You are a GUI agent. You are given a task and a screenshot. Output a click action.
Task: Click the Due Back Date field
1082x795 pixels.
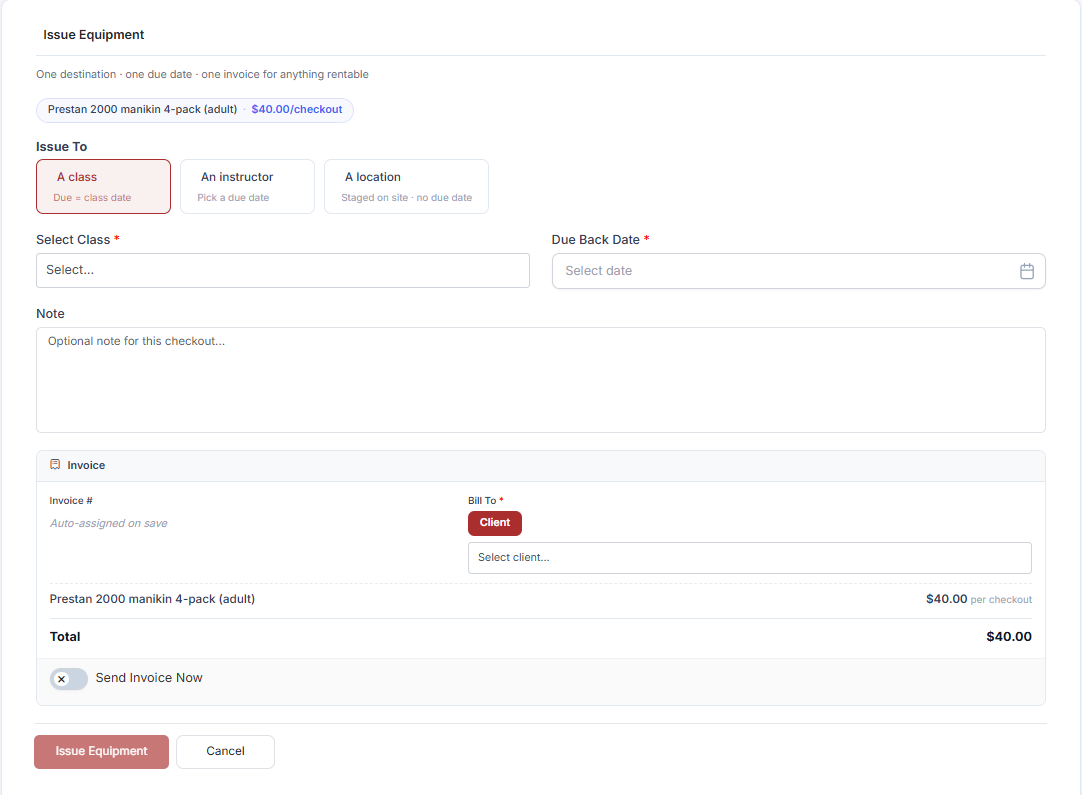click(x=798, y=271)
